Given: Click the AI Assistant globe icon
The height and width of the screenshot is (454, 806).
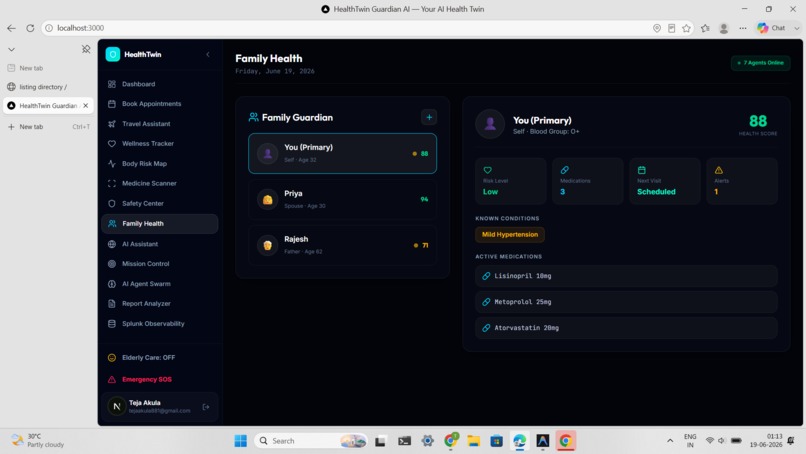Looking at the screenshot, I should pyautogui.click(x=112, y=244).
